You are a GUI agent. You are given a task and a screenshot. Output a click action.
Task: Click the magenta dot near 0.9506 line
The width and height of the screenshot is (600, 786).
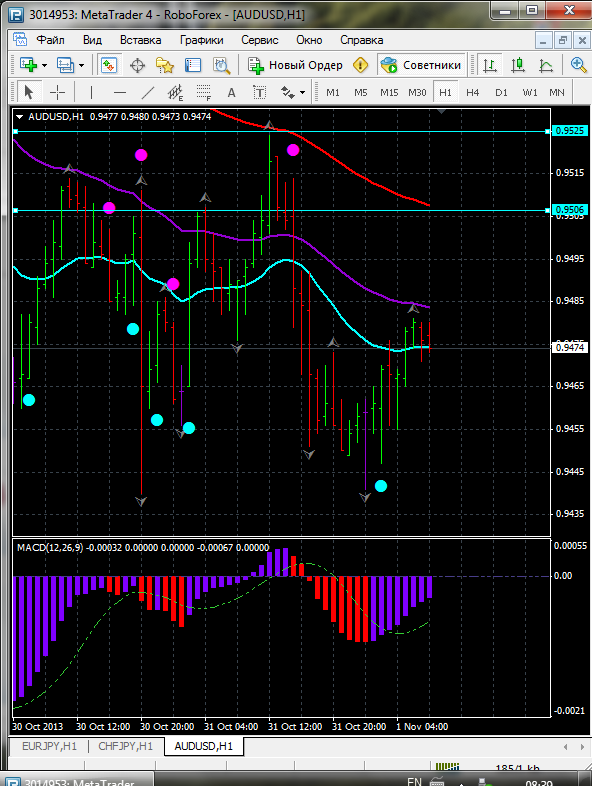click(109, 208)
